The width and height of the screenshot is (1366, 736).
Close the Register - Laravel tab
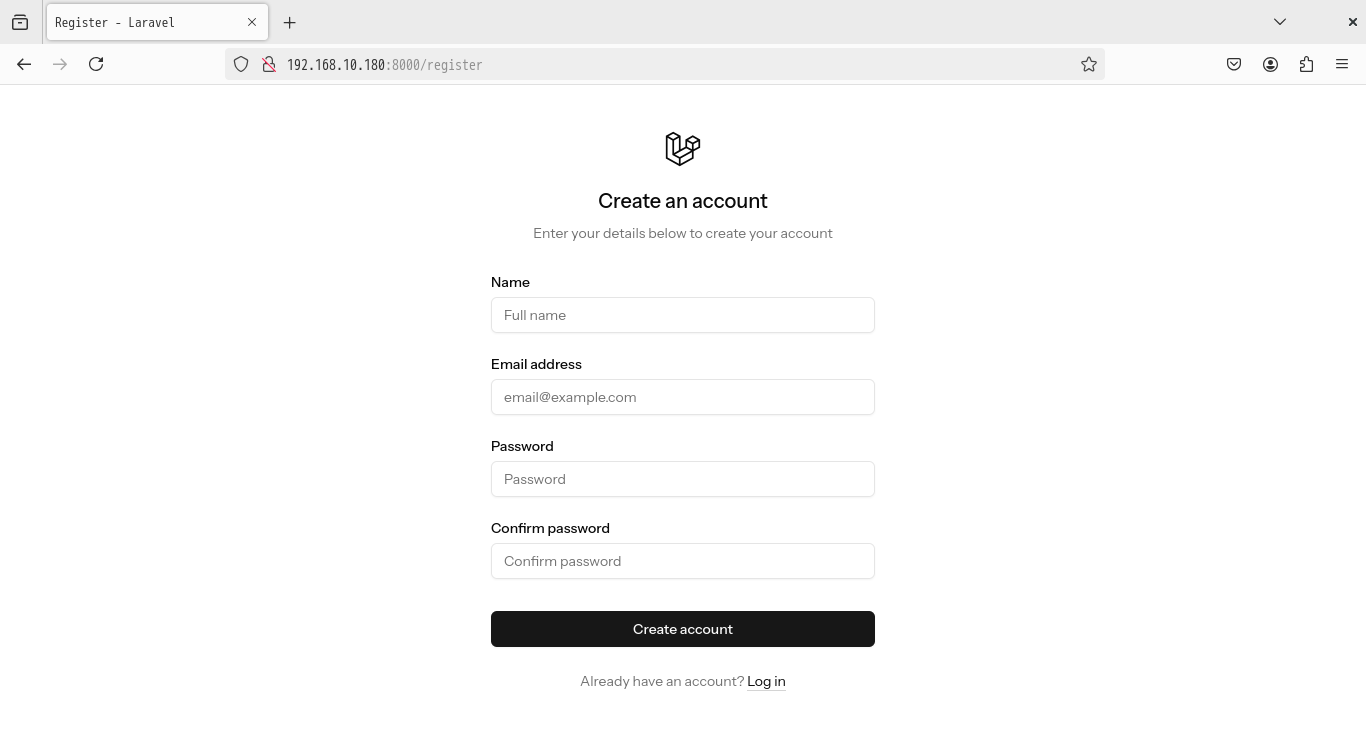coord(252,22)
